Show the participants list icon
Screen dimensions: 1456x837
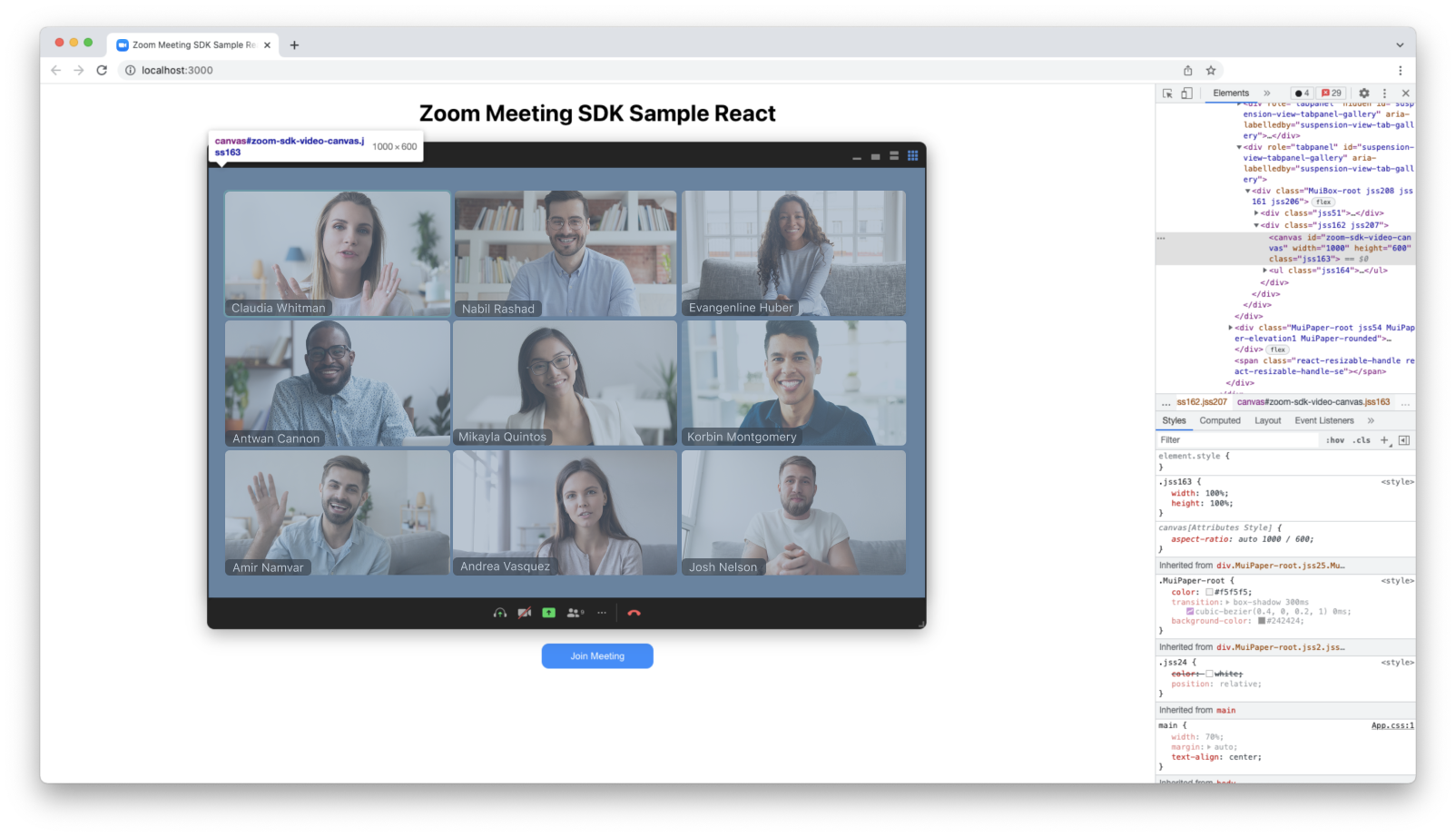pyautogui.click(x=573, y=613)
